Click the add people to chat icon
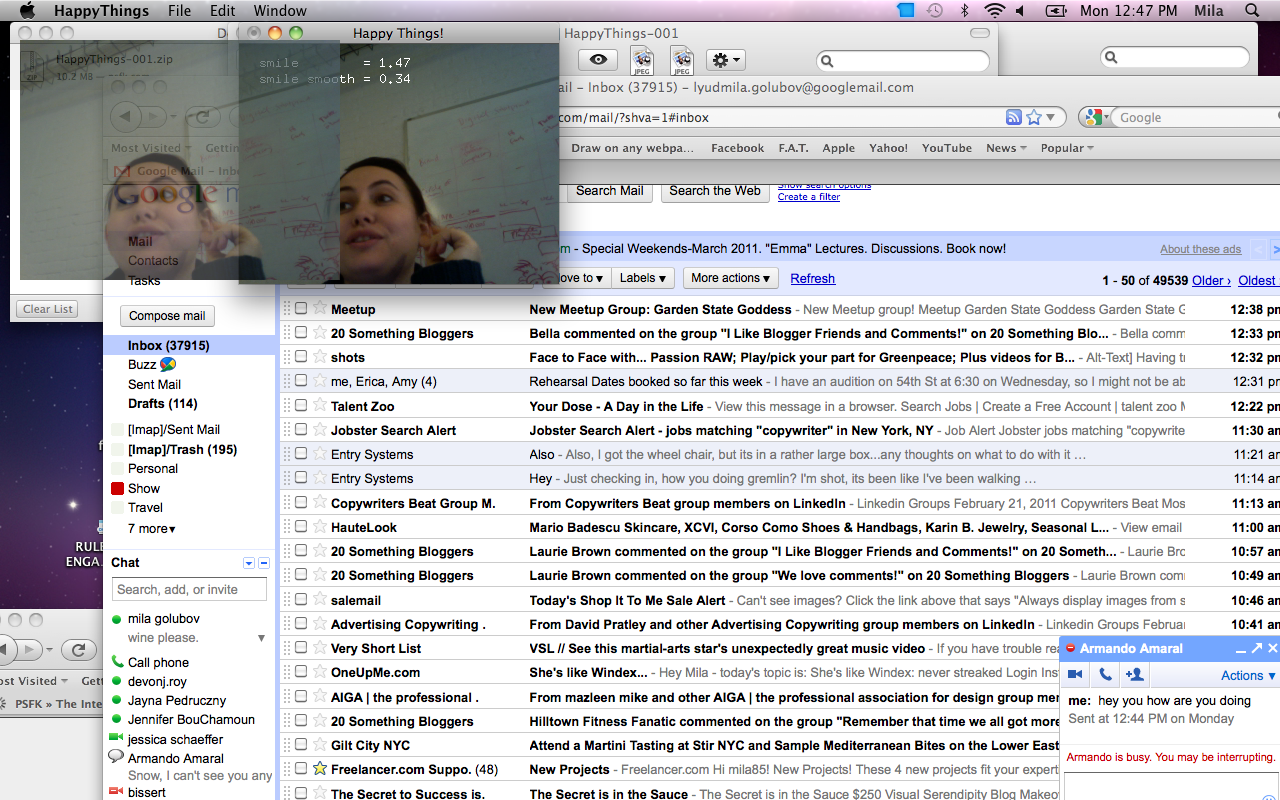The height and width of the screenshot is (800, 1280). click(1134, 675)
